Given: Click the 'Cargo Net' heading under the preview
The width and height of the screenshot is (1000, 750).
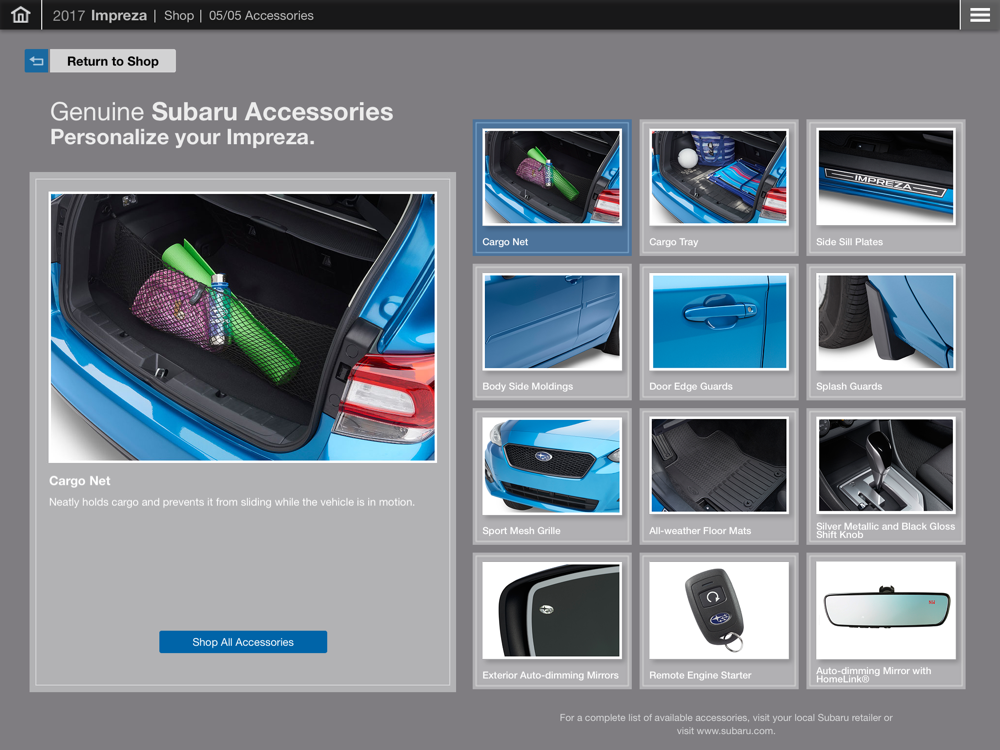Looking at the screenshot, I should [80, 481].
